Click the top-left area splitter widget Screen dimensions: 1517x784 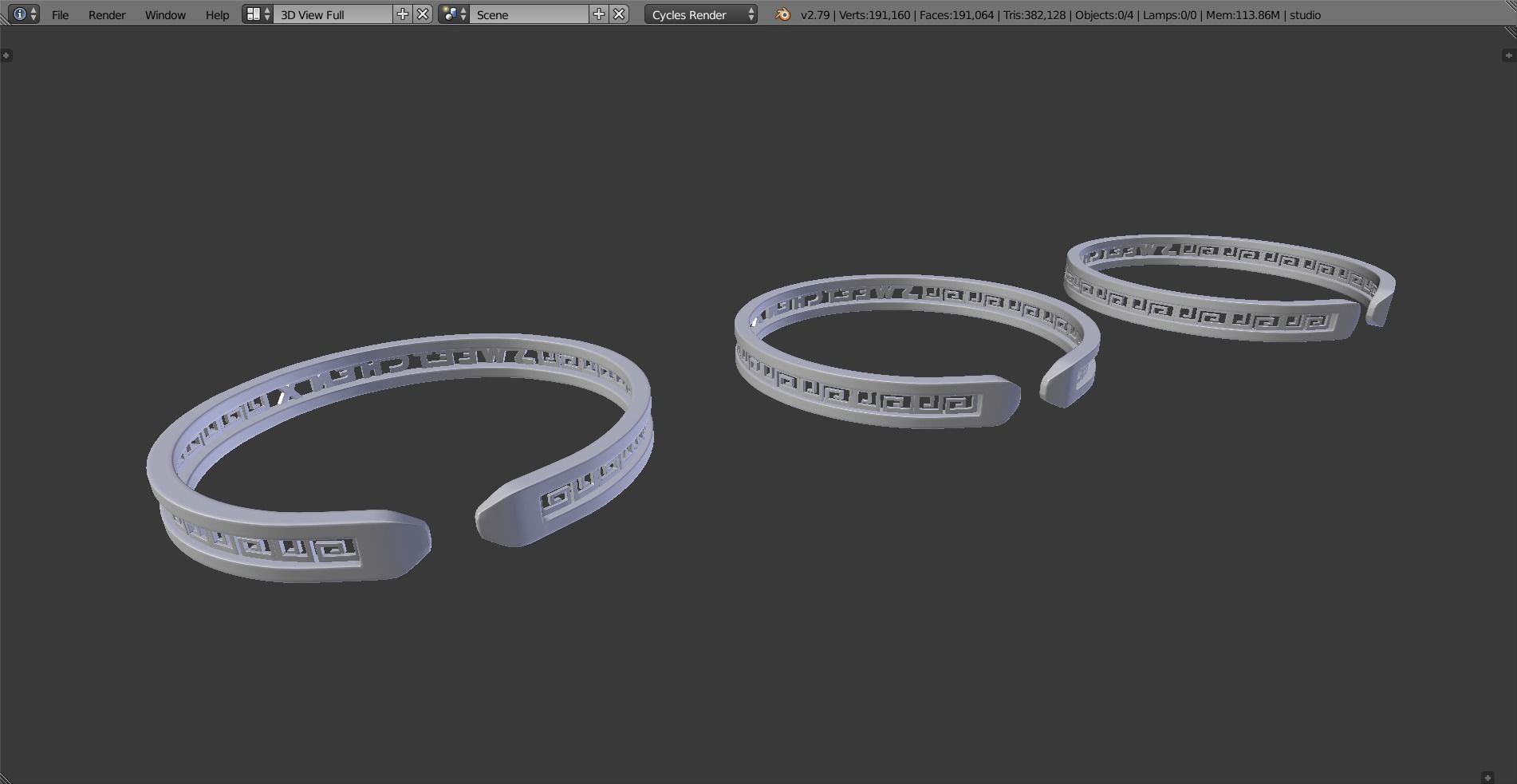point(8,54)
